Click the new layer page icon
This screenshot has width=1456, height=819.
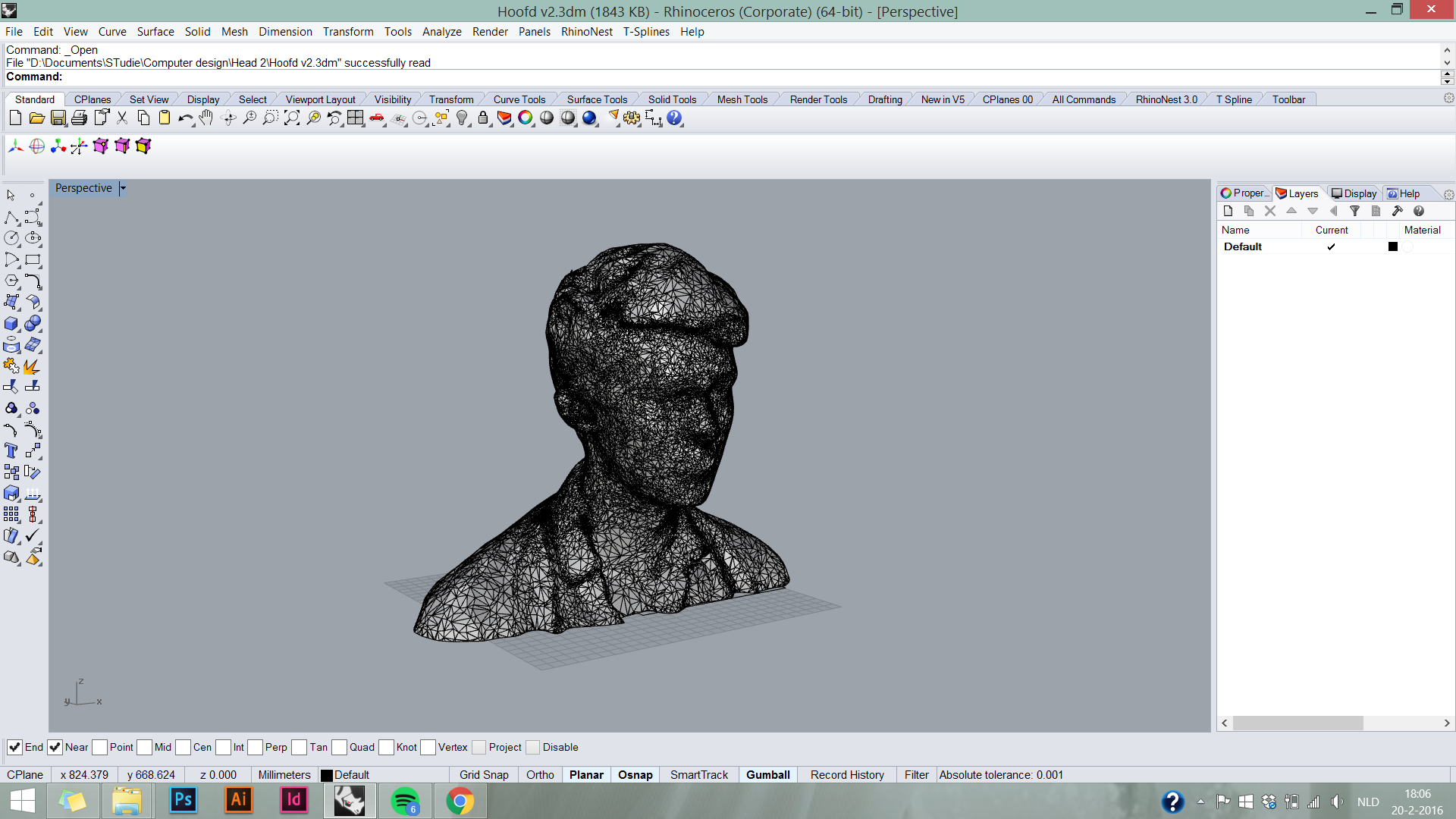pyautogui.click(x=1228, y=212)
